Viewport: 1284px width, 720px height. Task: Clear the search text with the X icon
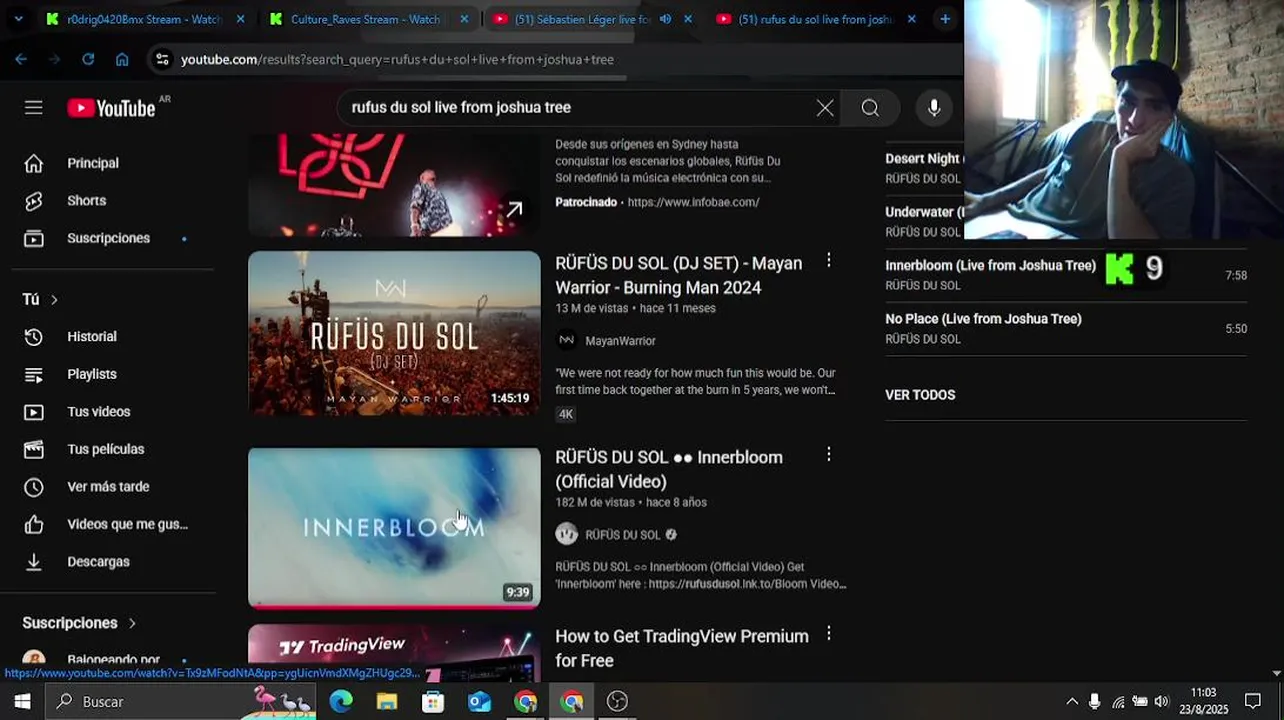tap(825, 108)
